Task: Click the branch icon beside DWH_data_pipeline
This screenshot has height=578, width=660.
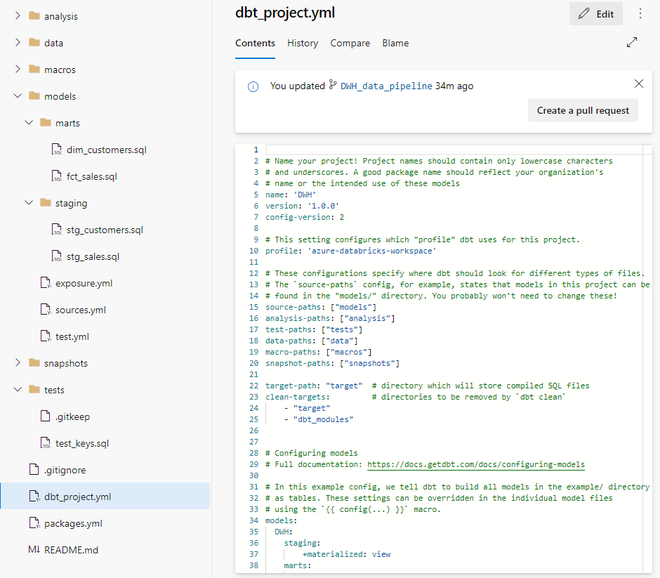Action: coord(333,86)
